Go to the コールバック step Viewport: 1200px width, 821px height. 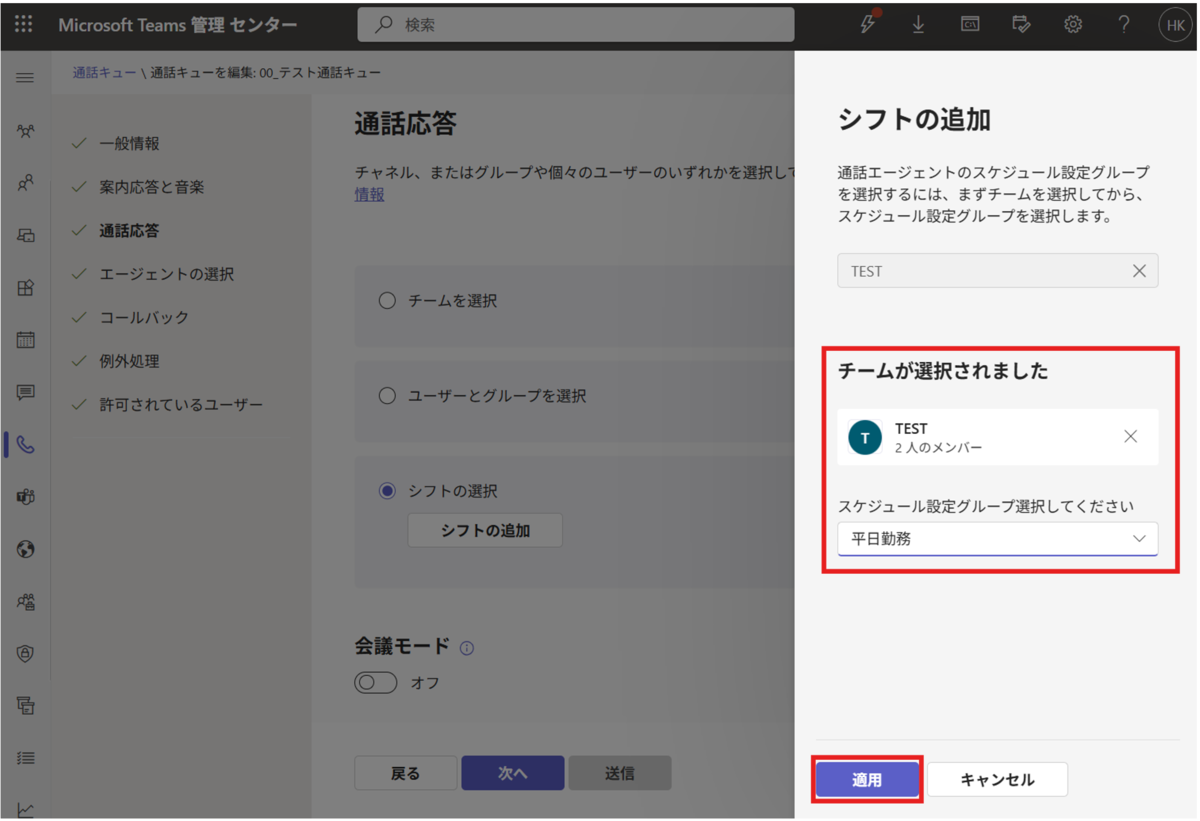coord(144,318)
